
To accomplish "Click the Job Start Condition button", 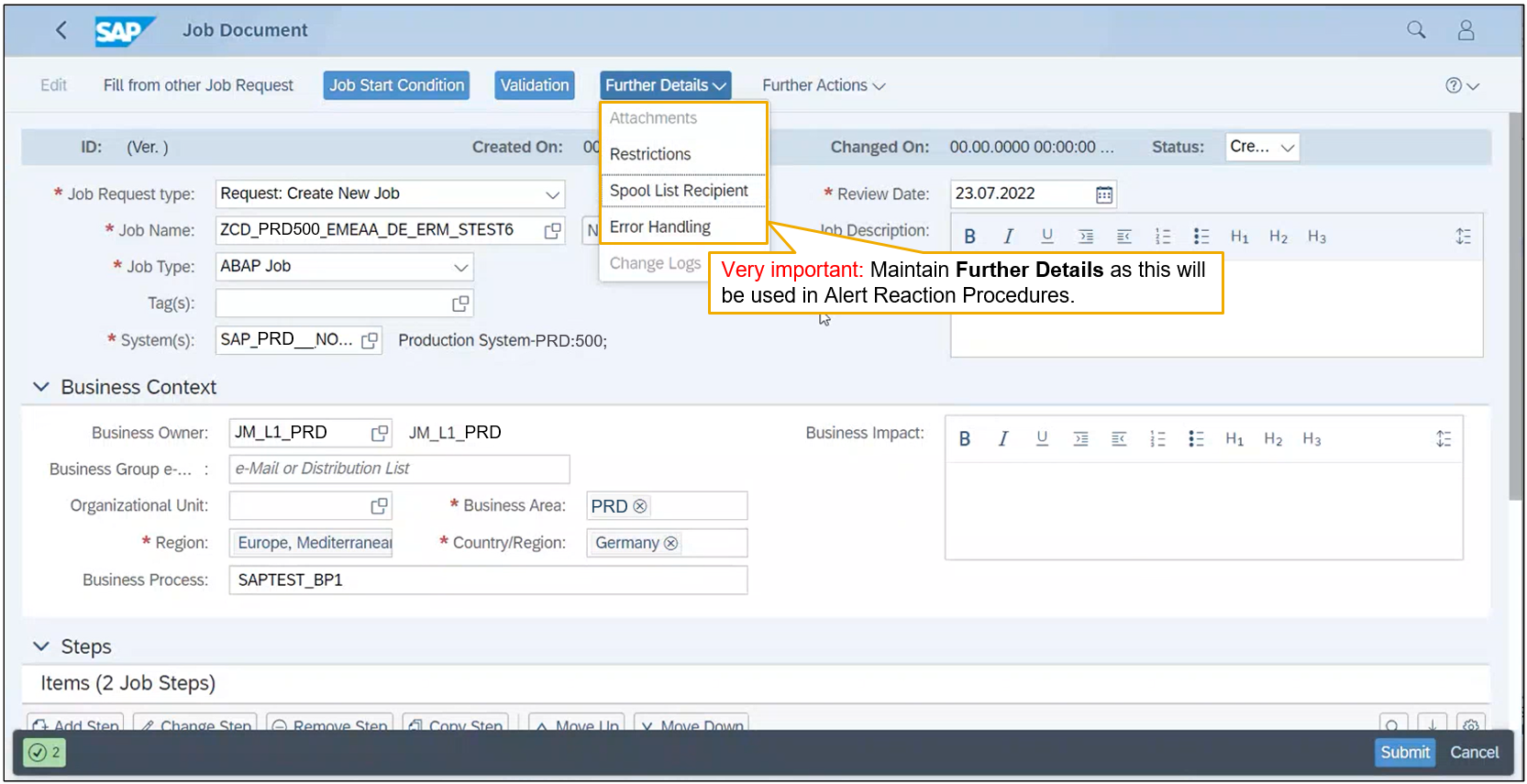I will (396, 85).
